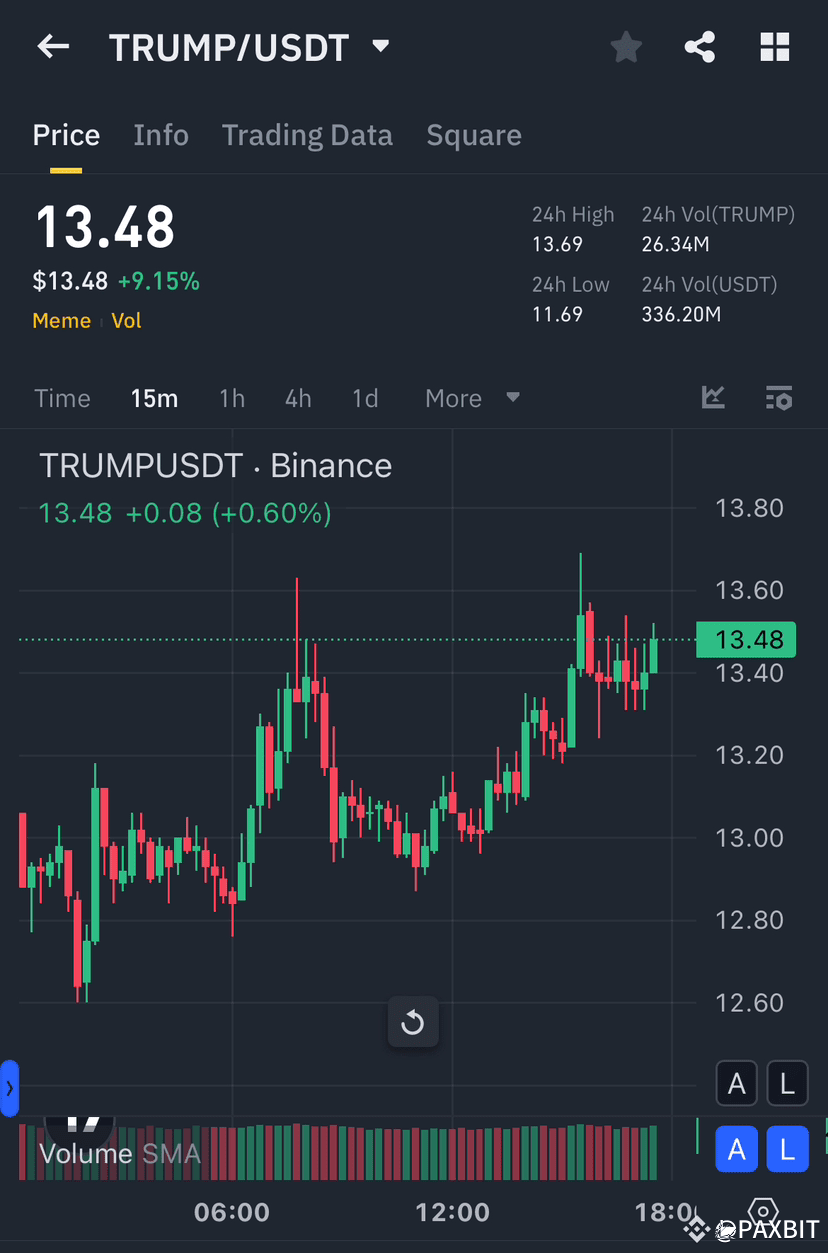
Task: Tap the 12:00 time axis label
Action: pyautogui.click(x=452, y=1213)
